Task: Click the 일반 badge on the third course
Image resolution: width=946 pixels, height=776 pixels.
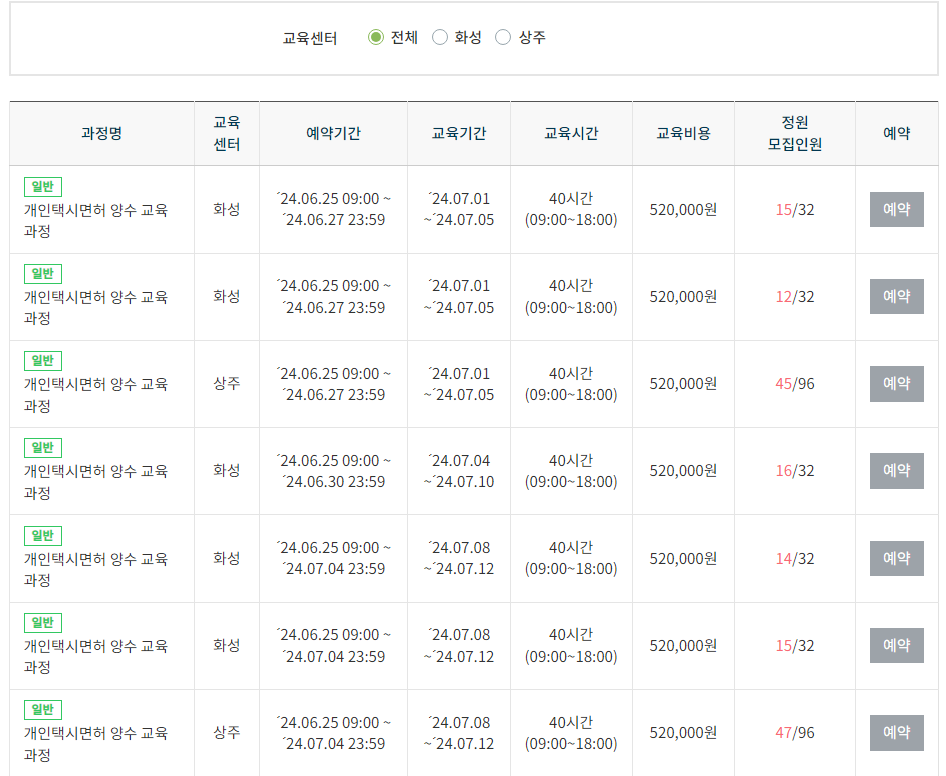Action: 41,360
